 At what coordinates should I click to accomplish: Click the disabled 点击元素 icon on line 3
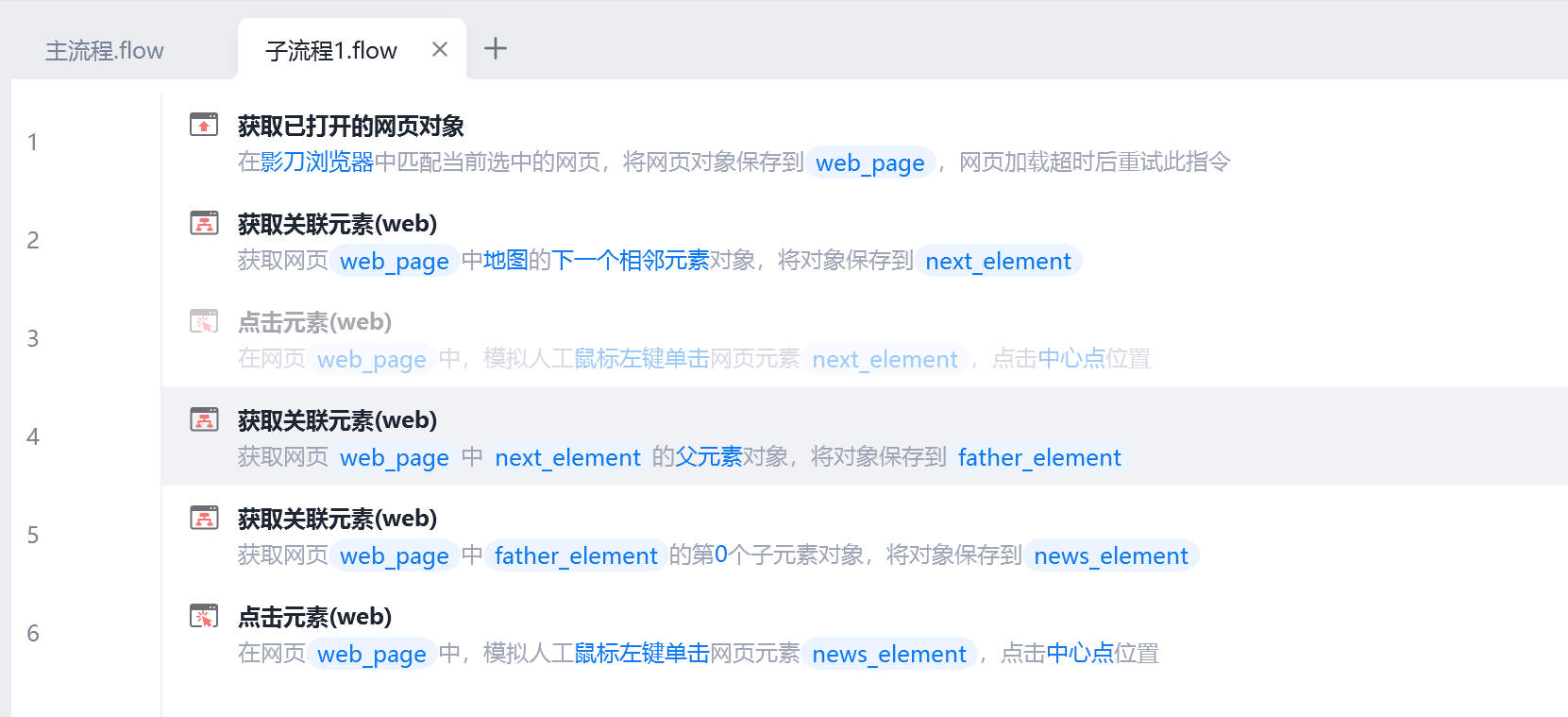204,321
